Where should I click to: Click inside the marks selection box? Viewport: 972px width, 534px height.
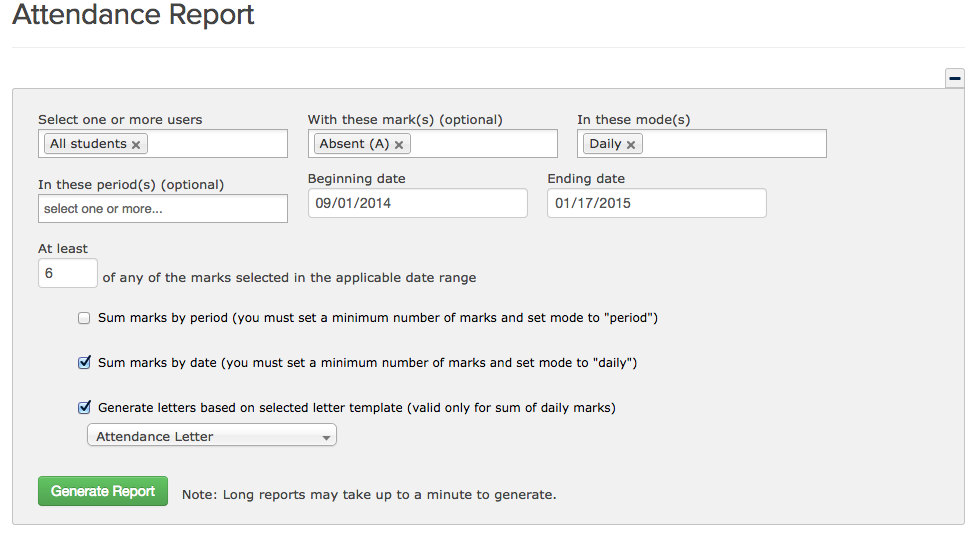[484, 143]
